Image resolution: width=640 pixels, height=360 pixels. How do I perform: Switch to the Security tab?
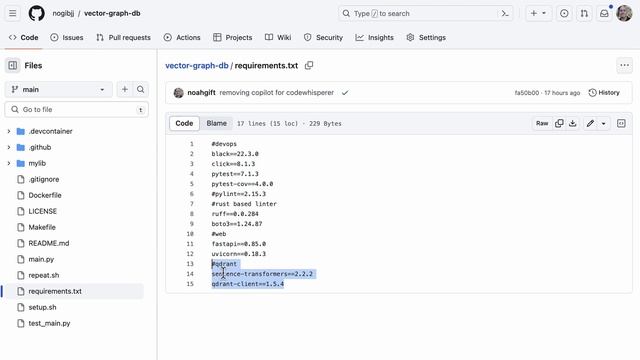pyautogui.click(x=323, y=38)
